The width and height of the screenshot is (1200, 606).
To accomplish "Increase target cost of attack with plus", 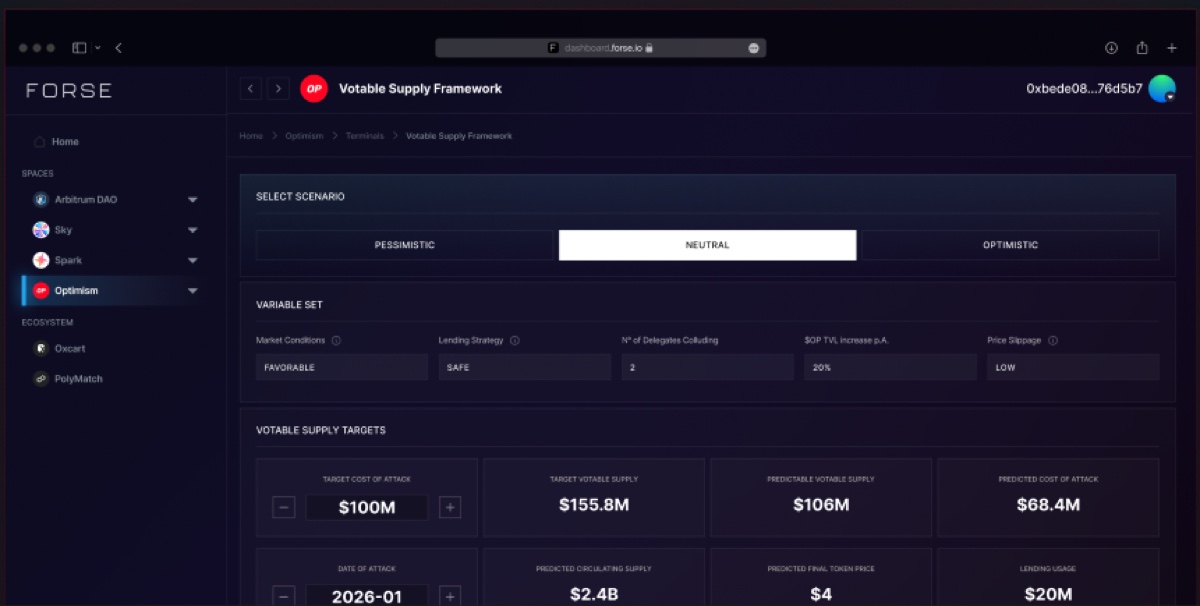I will click(450, 508).
